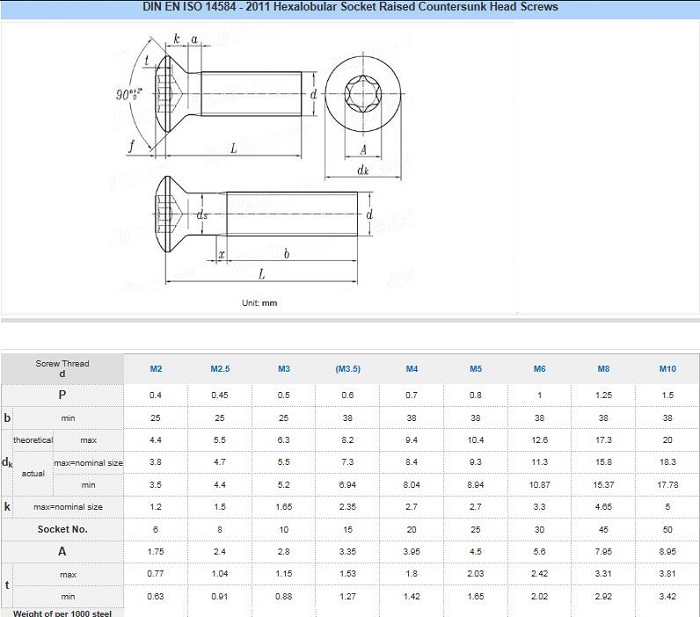Open the M6 thread size link
This screenshot has height=617, width=700.
540,369
